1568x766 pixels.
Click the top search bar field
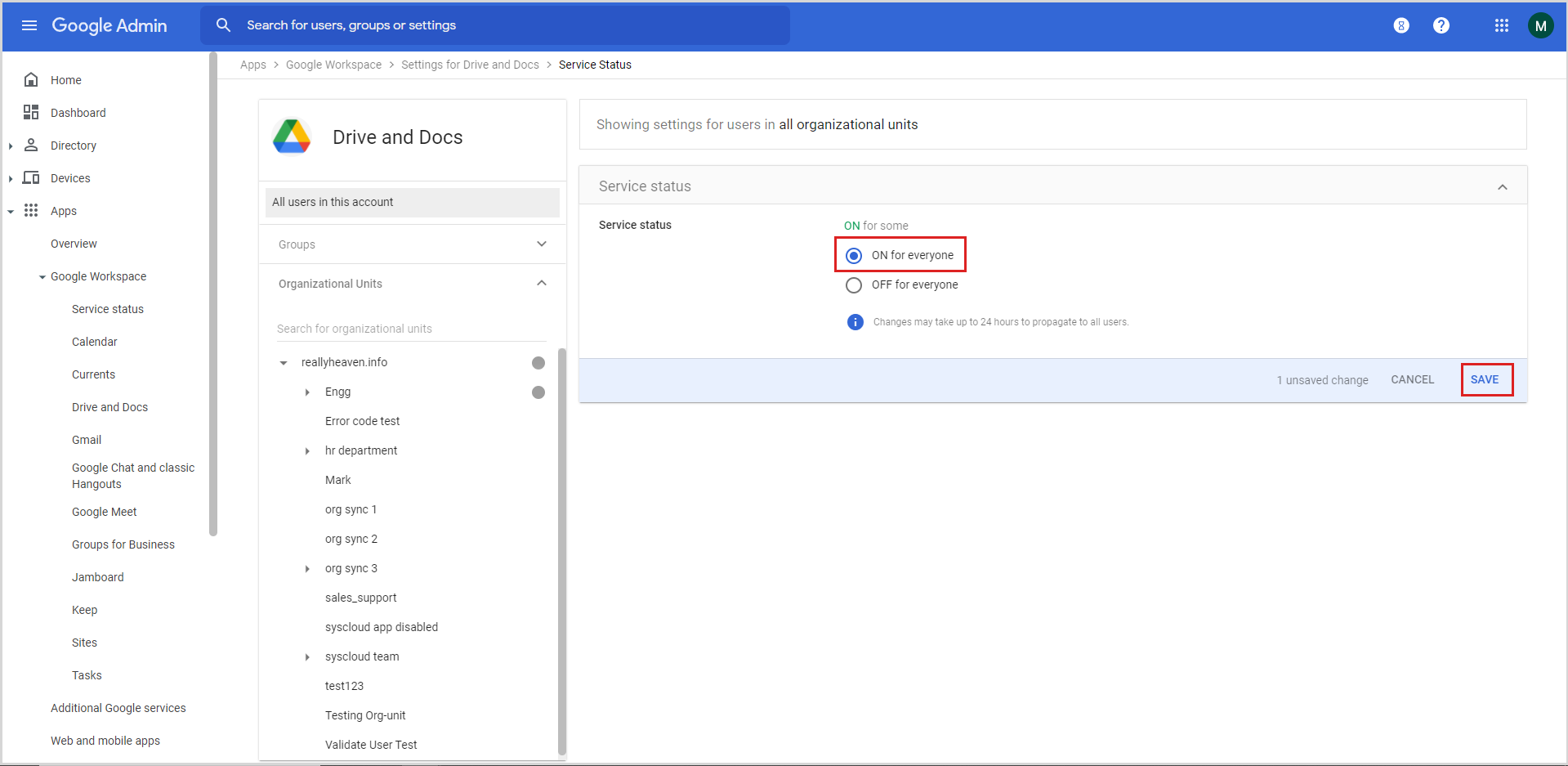click(x=495, y=25)
